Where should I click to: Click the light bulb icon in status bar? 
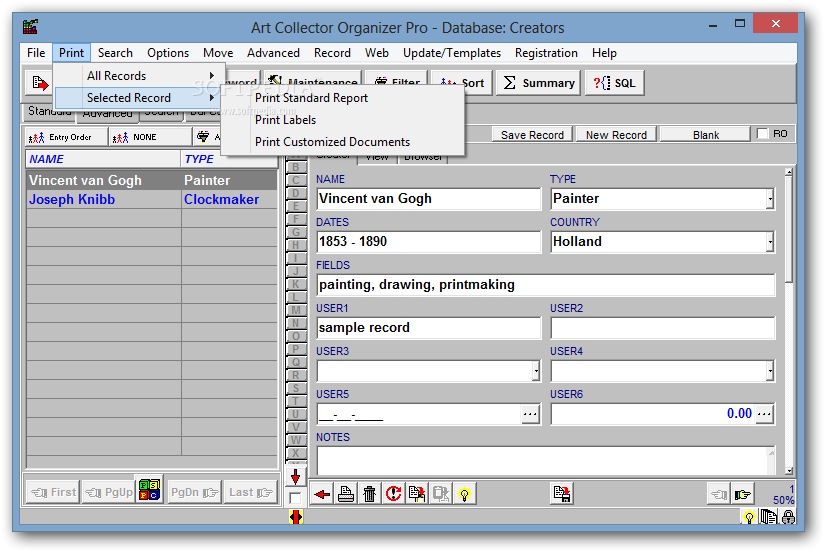point(749,517)
